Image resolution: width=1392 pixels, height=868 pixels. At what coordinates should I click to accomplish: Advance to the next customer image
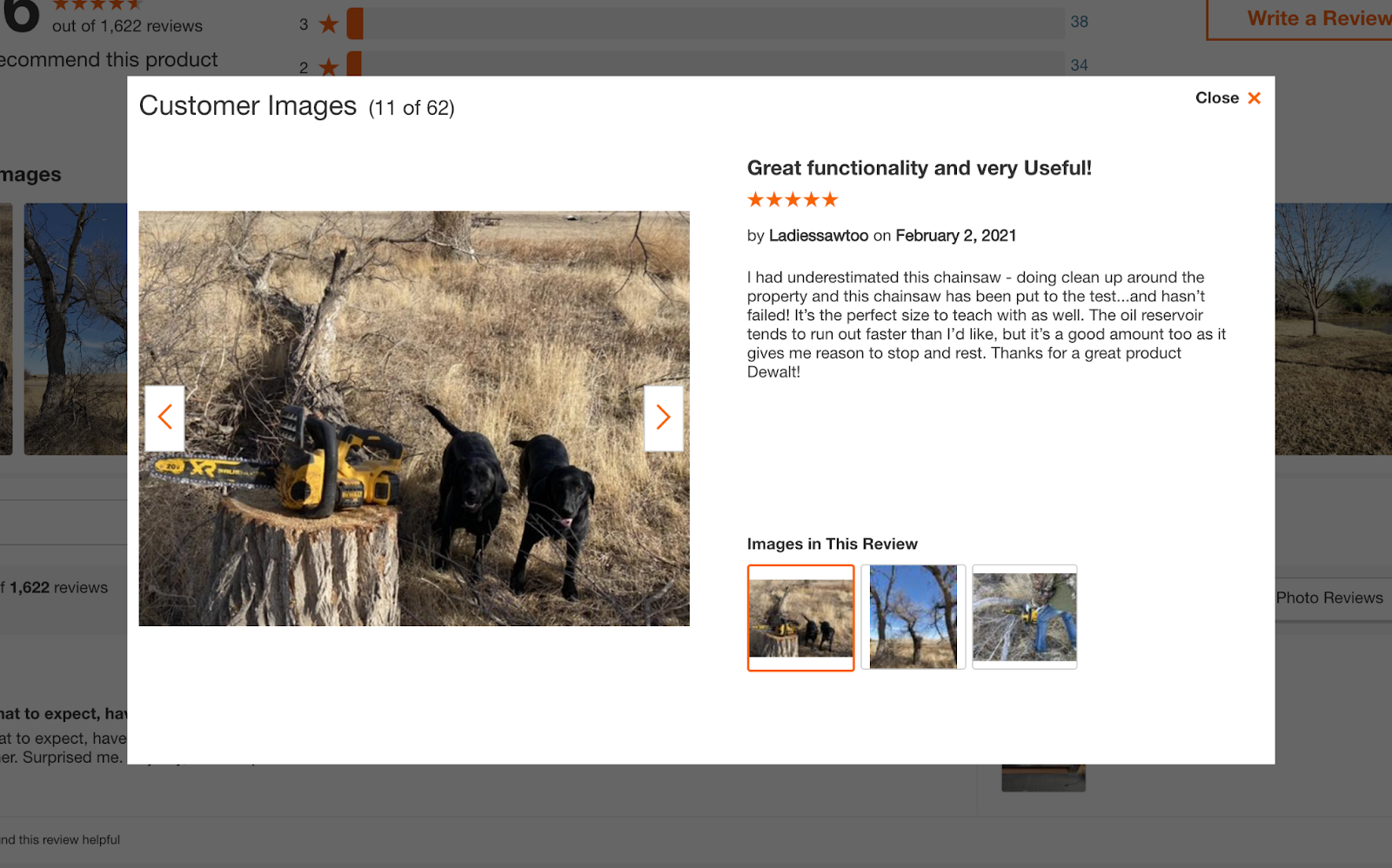(x=663, y=417)
